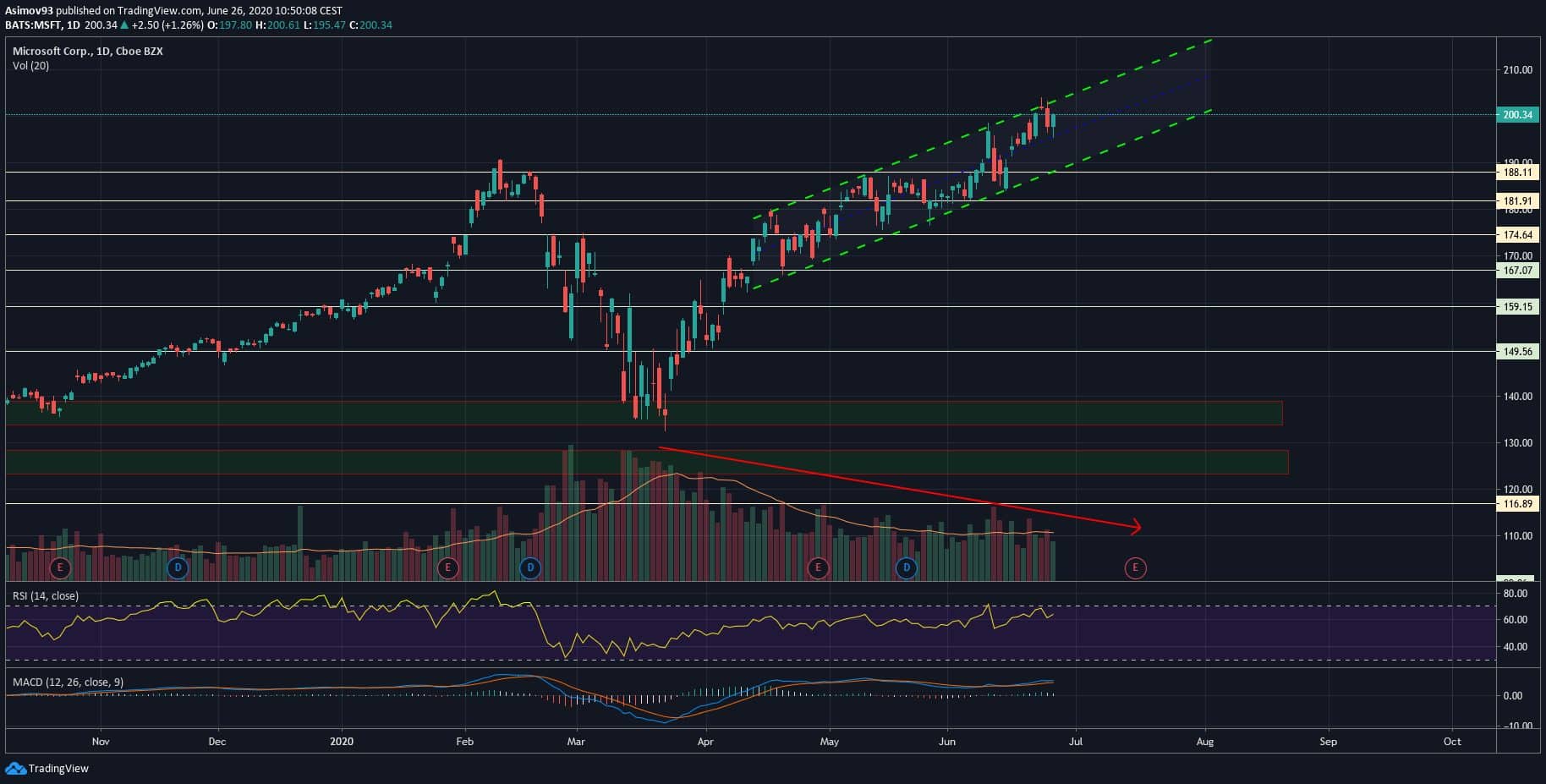Click the dividend D marker in mid-February
This screenshot has height=784, width=1546.
[x=530, y=567]
